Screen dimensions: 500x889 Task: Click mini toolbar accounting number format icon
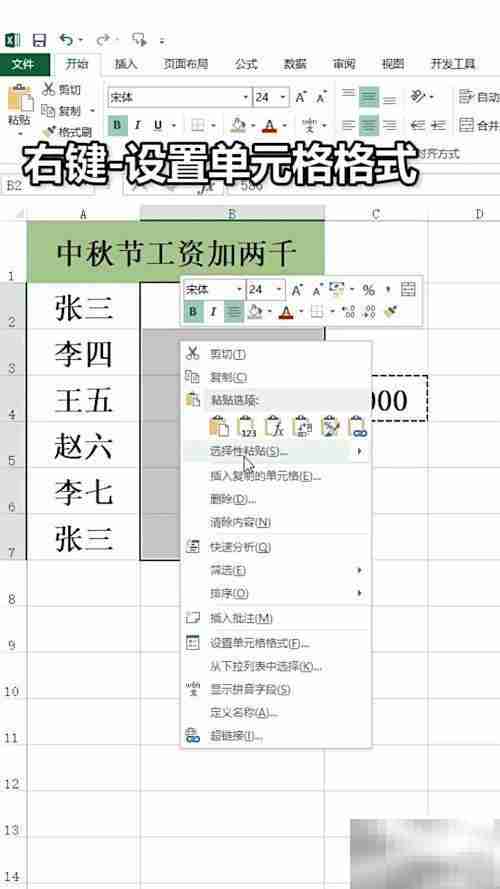click(337, 290)
